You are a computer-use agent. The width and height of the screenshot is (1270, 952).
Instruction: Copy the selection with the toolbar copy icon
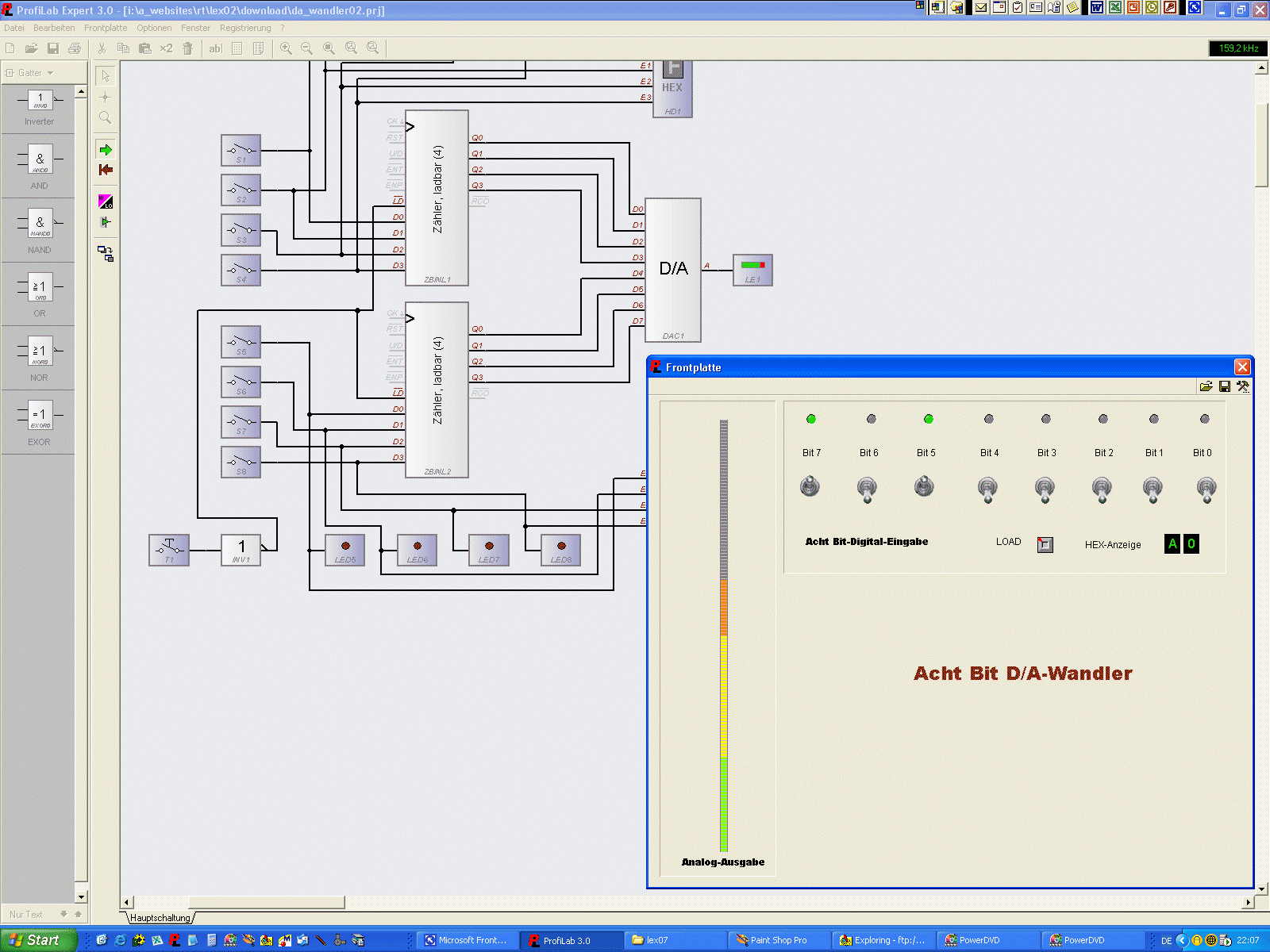(x=123, y=48)
